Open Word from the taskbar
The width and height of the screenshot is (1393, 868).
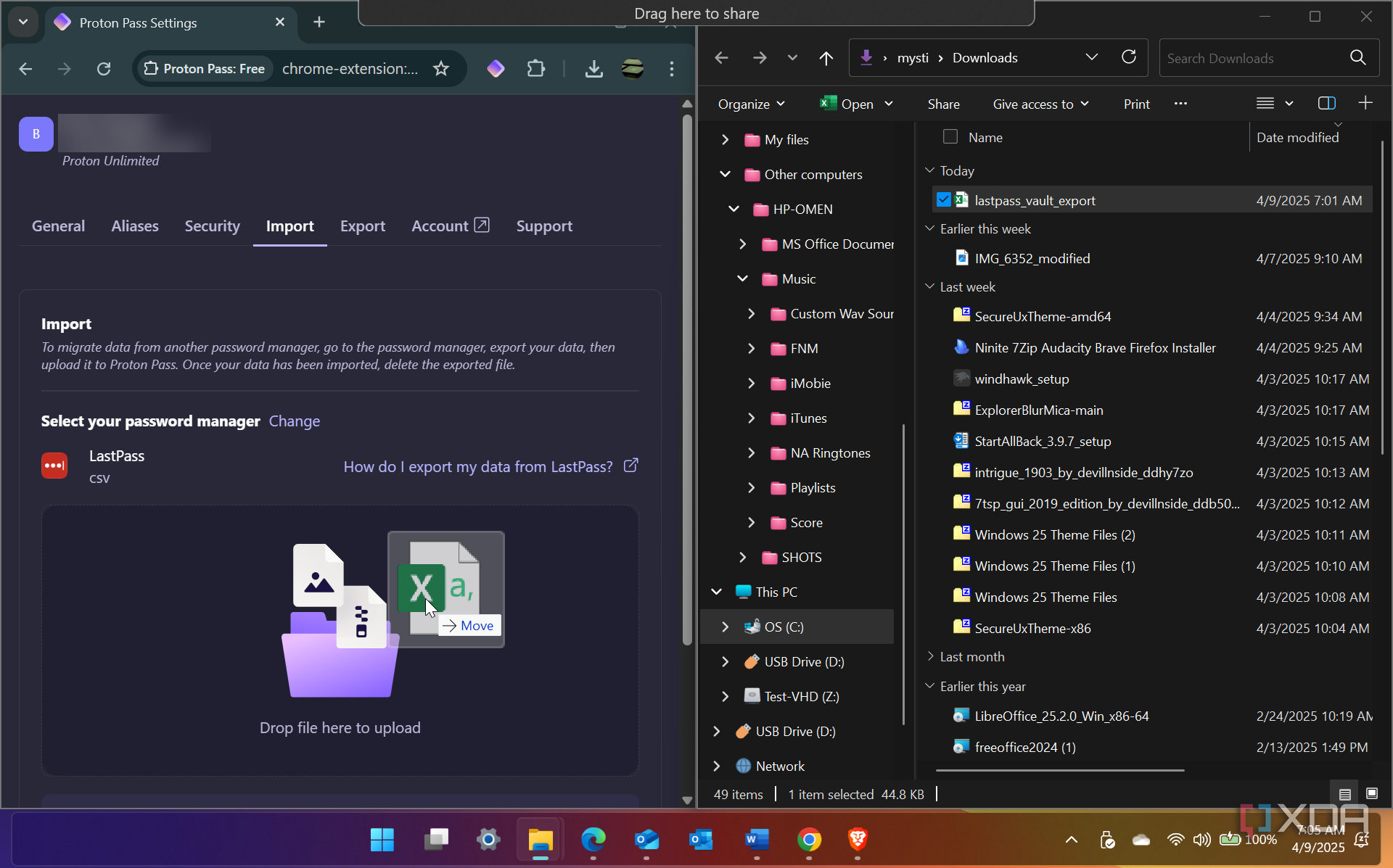click(x=757, y=840)
